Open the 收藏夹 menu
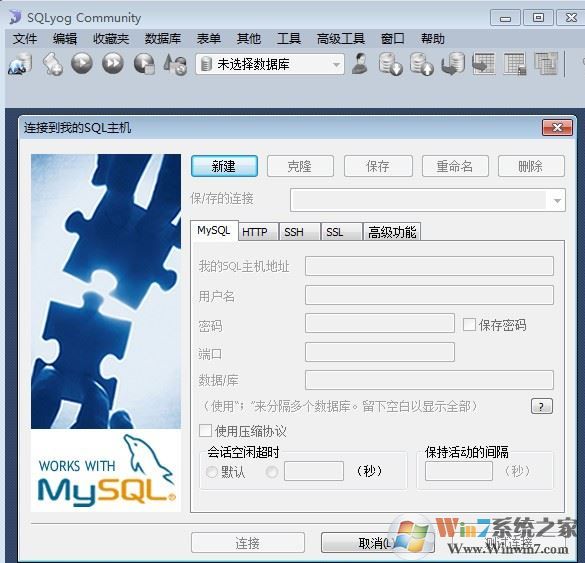 (111, 39)
